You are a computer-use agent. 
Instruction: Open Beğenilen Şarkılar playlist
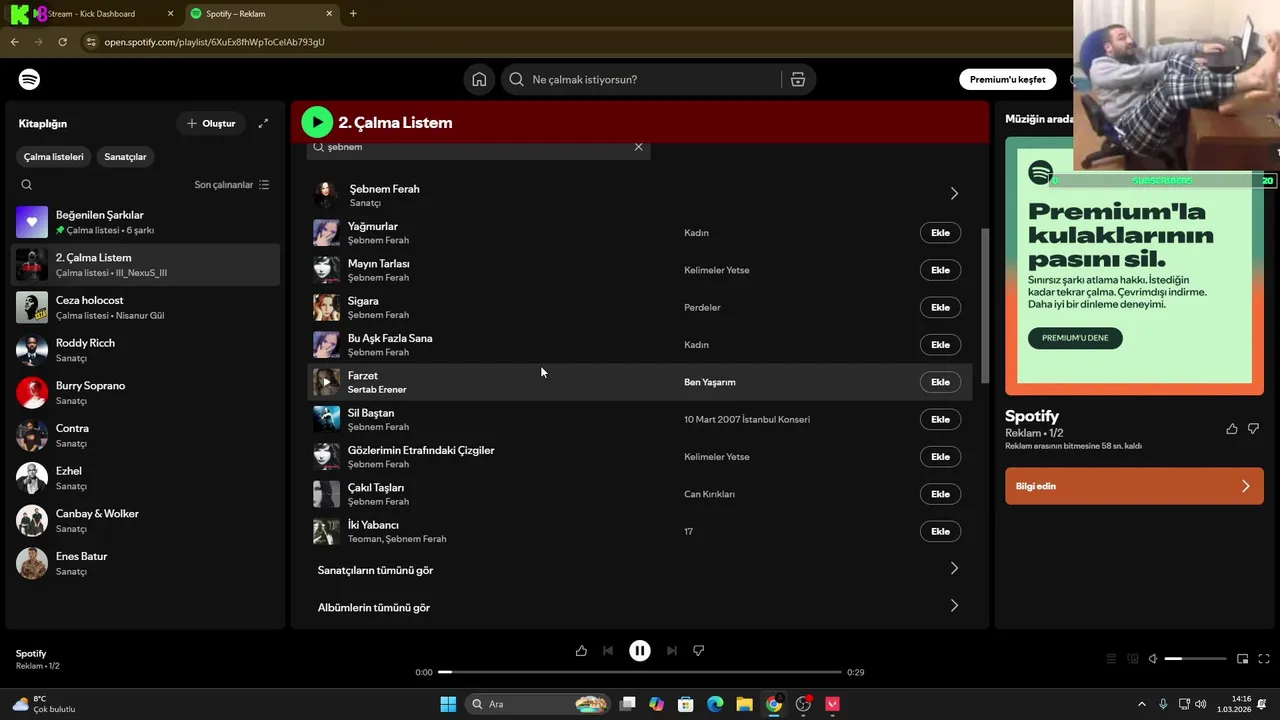coord(146,222)
